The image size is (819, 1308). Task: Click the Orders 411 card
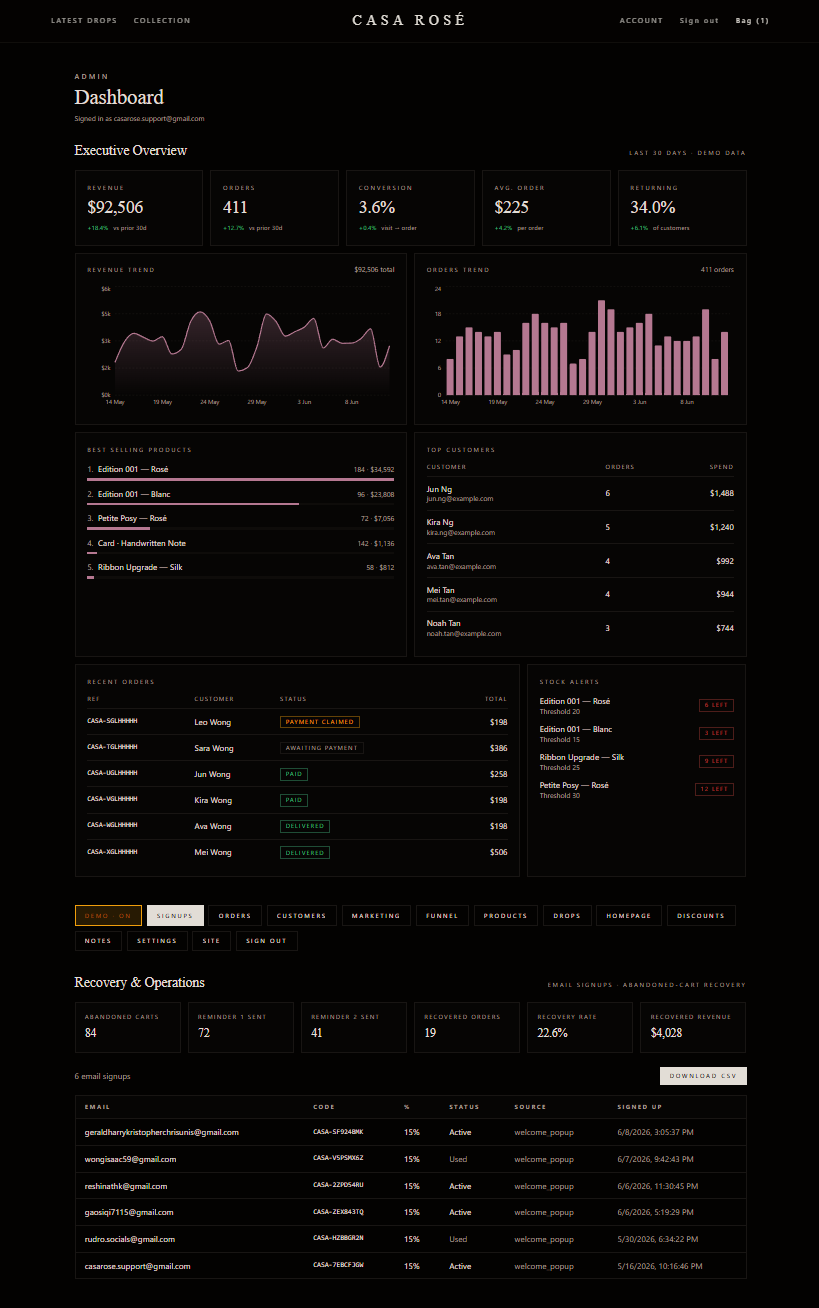tap(275, 208)
